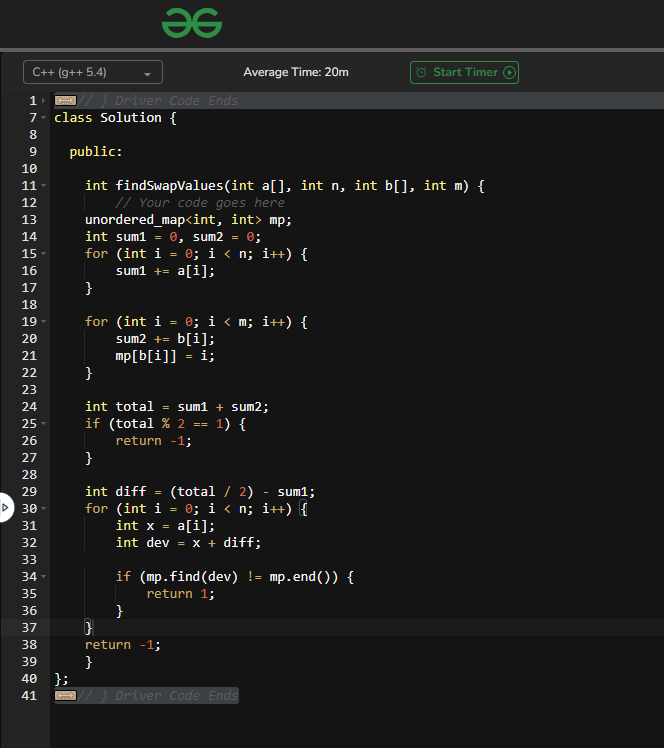Click the closing '};' on line 40
This screenshot has height=748, width=664.
pos(62,679)
